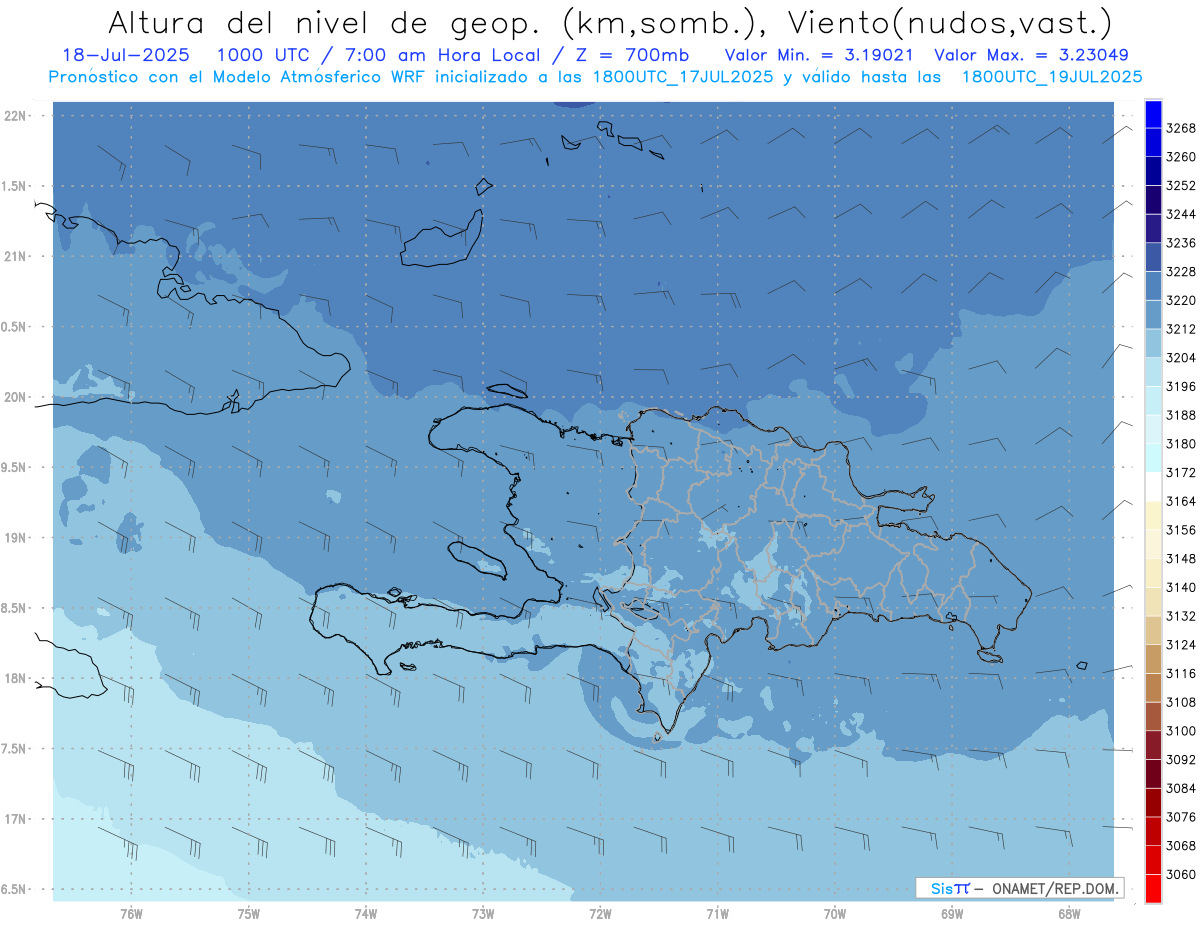This screenshot has width=1200, height=927.
Task: Click 'Valor Max. = 3.23049' text
Action: coord(1031,55)
